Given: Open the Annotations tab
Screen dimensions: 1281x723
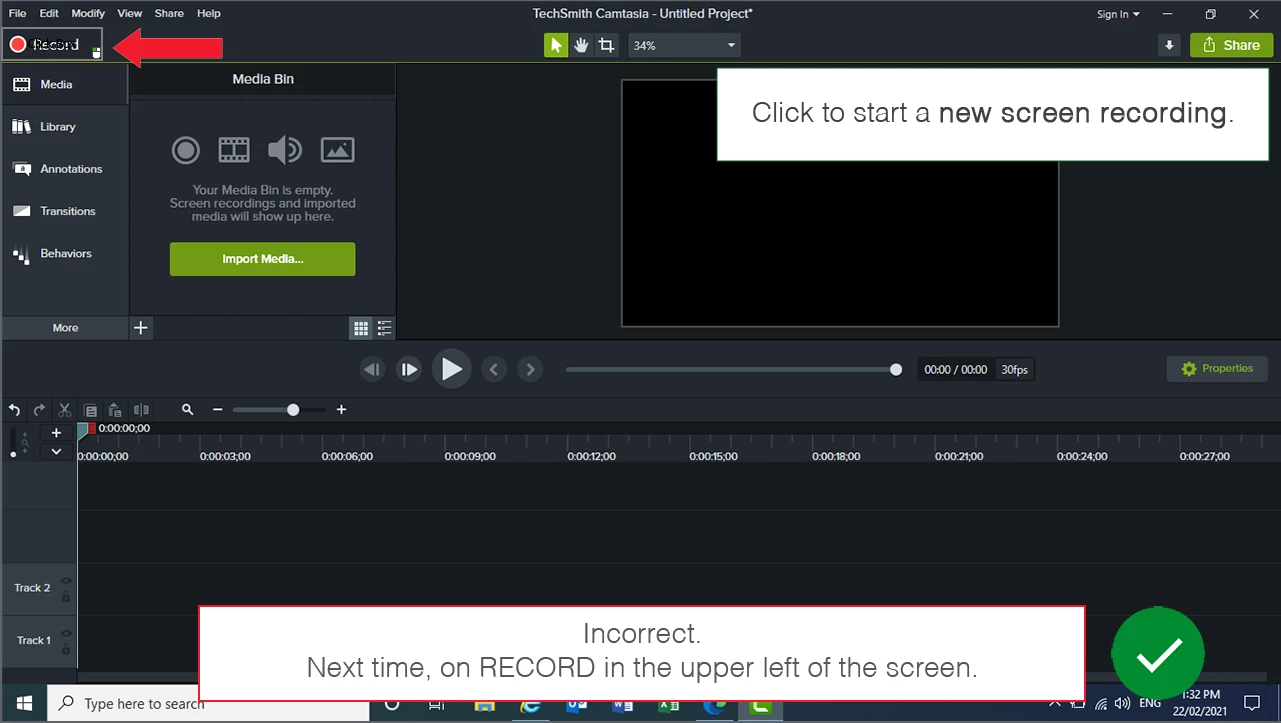Looking at the screenshot, I should [64, 169].
